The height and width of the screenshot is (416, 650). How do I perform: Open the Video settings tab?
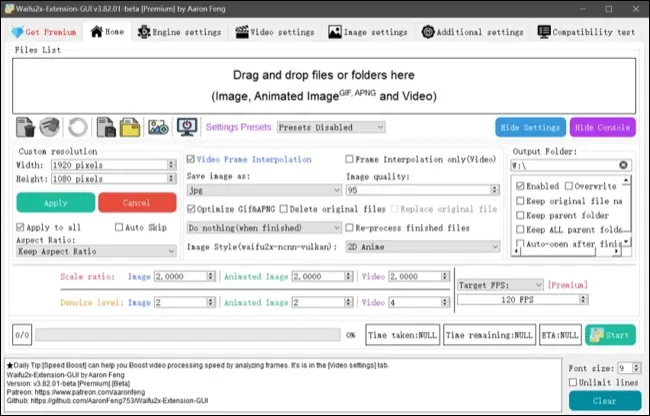coord(275,32)
